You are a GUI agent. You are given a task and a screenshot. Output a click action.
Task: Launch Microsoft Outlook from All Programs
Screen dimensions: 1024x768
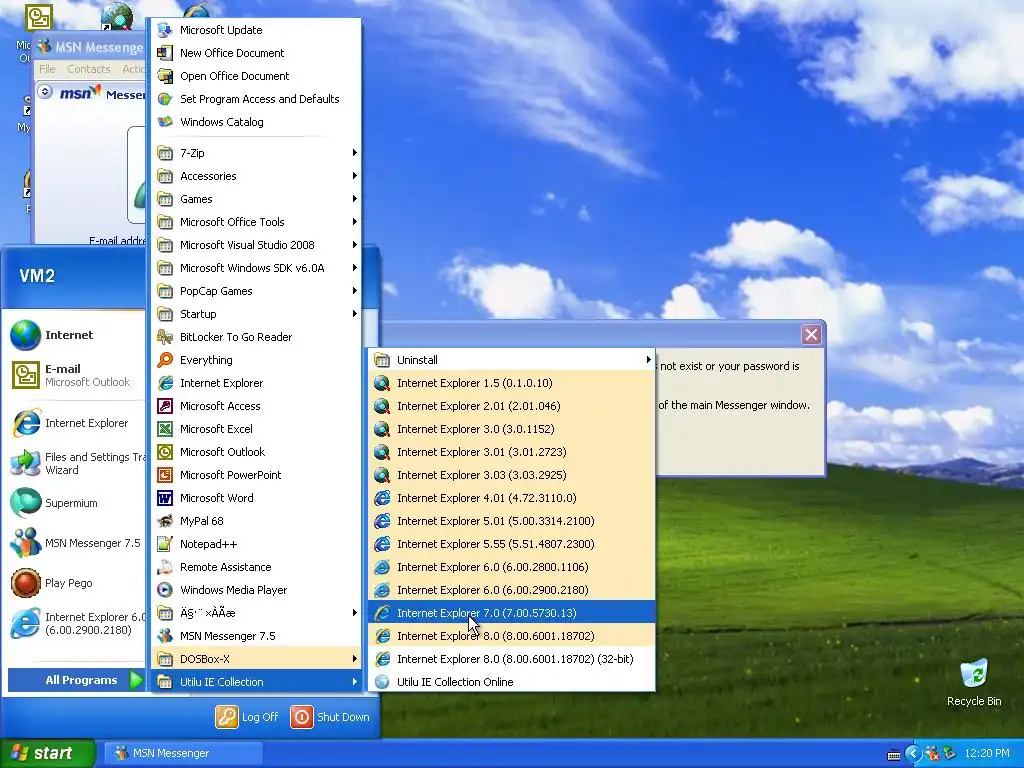[257, 452]
